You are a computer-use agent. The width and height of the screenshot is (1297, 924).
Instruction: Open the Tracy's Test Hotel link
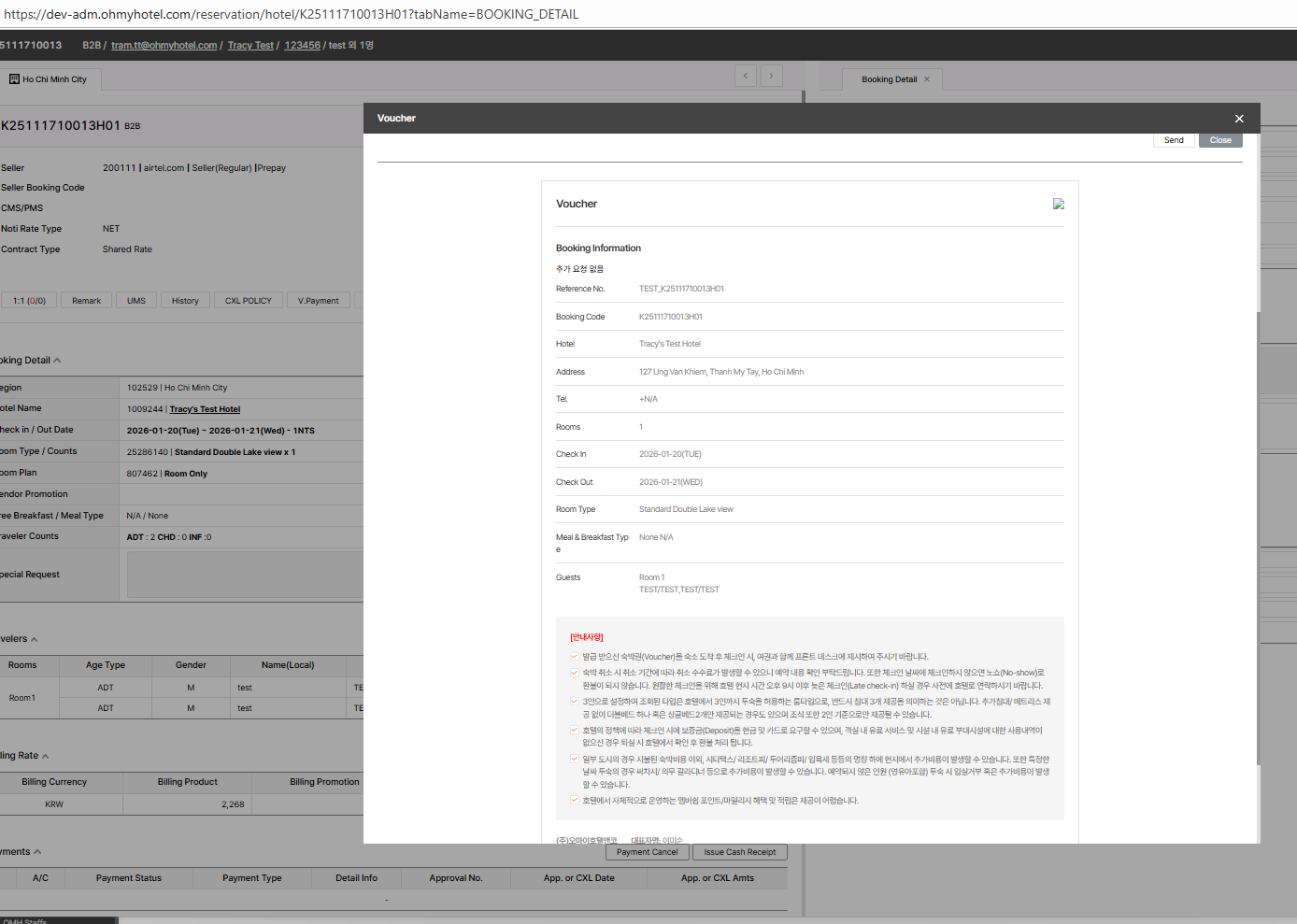tap(205, 409)
